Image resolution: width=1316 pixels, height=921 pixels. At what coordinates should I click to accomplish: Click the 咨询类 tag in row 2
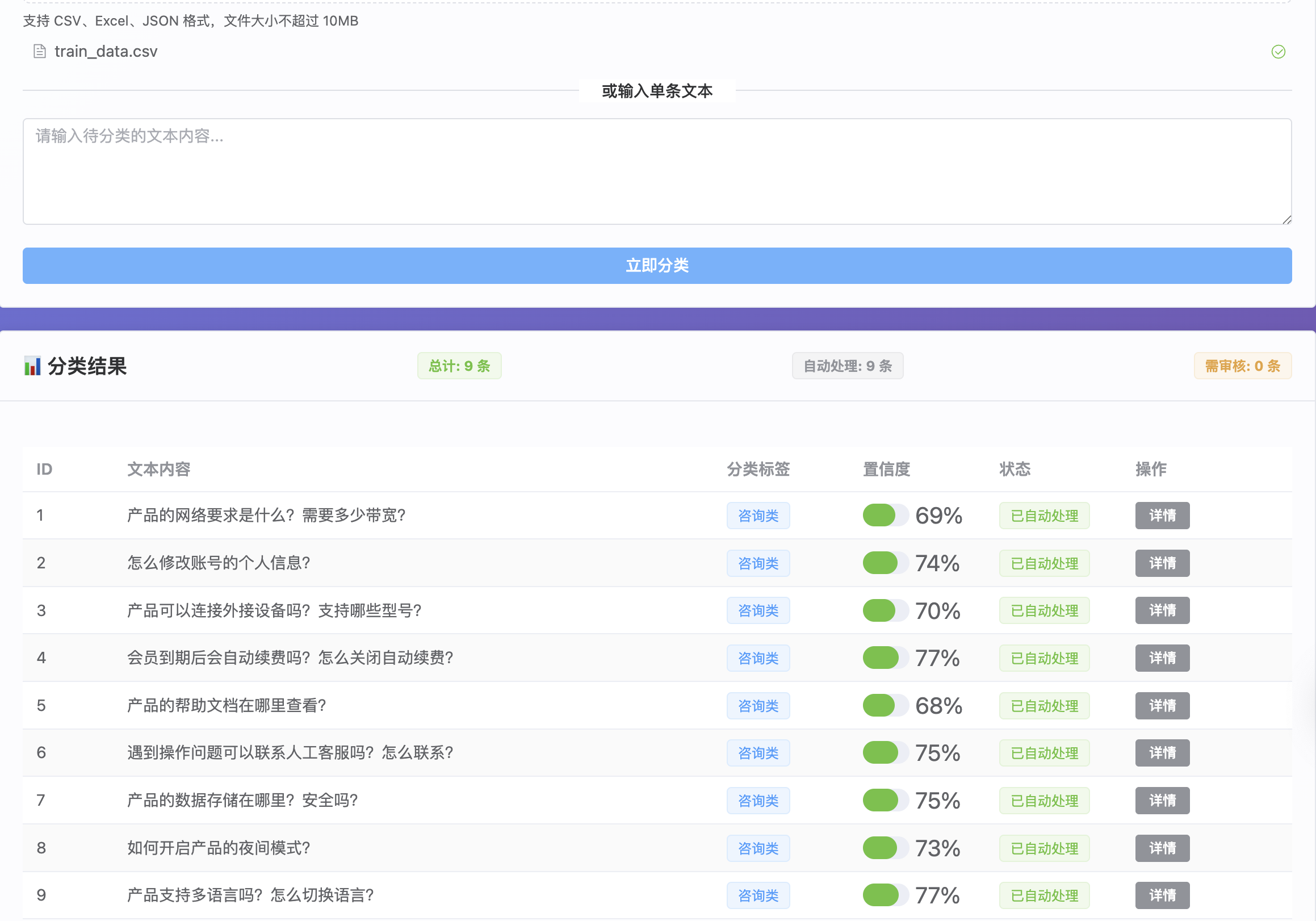point(758,563)
